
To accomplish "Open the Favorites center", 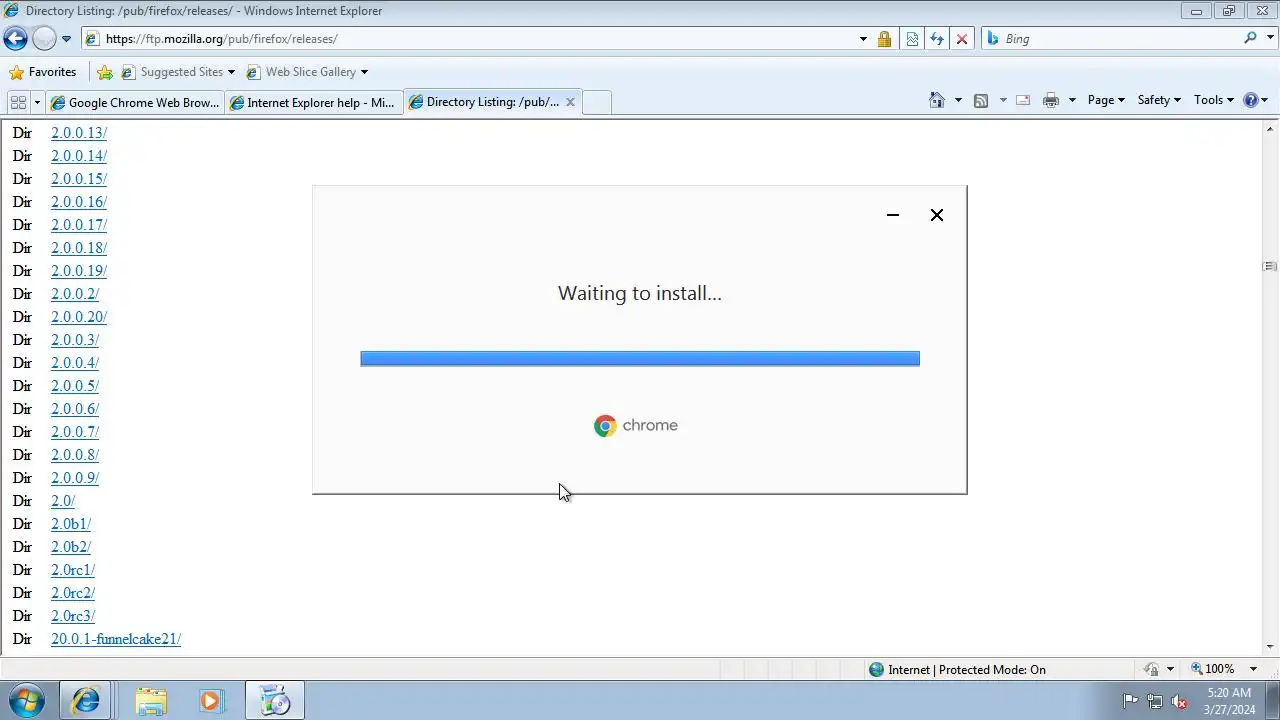I will coord(42,72).
